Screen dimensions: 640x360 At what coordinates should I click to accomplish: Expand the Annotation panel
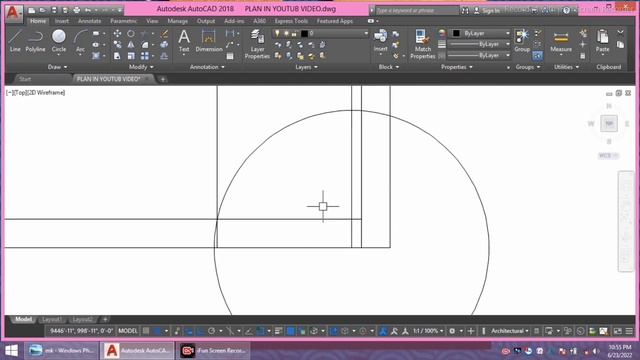click(x=207, y=67)
